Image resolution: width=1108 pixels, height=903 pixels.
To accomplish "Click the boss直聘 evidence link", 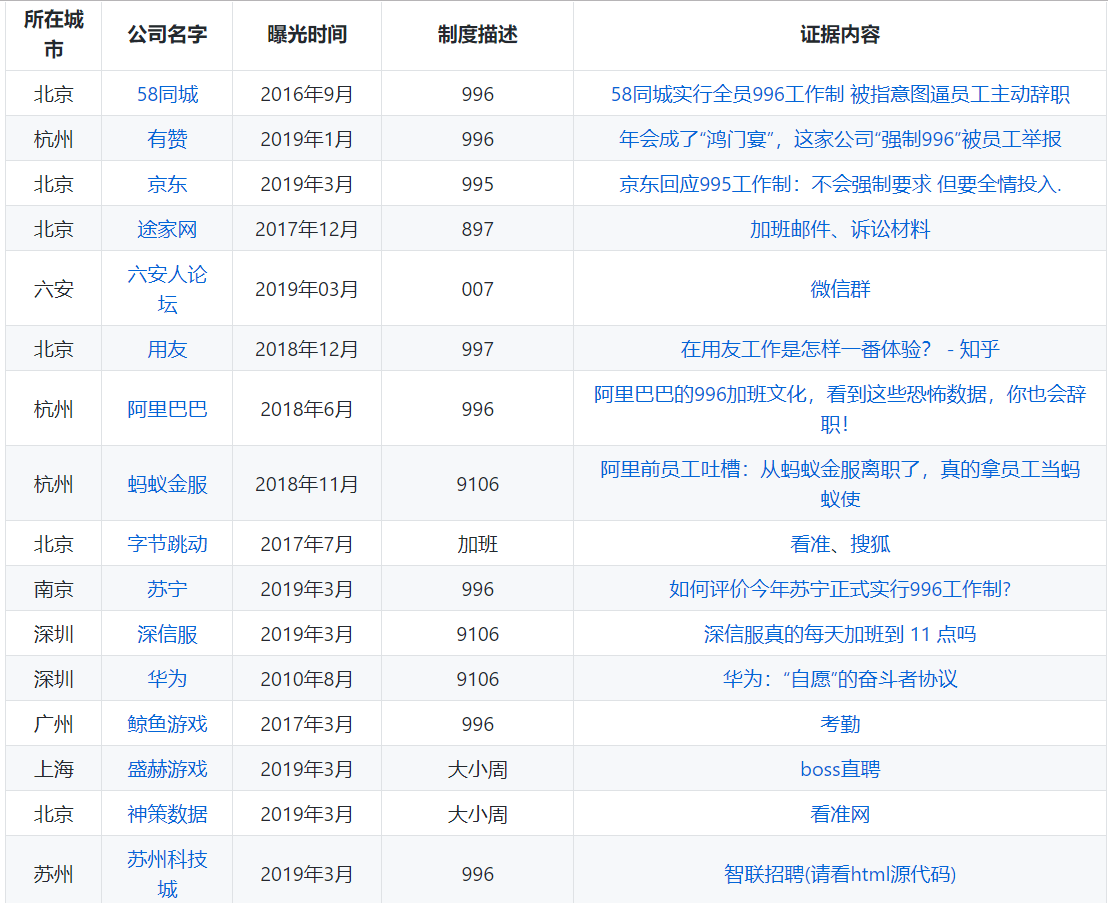I will [840, 769].
